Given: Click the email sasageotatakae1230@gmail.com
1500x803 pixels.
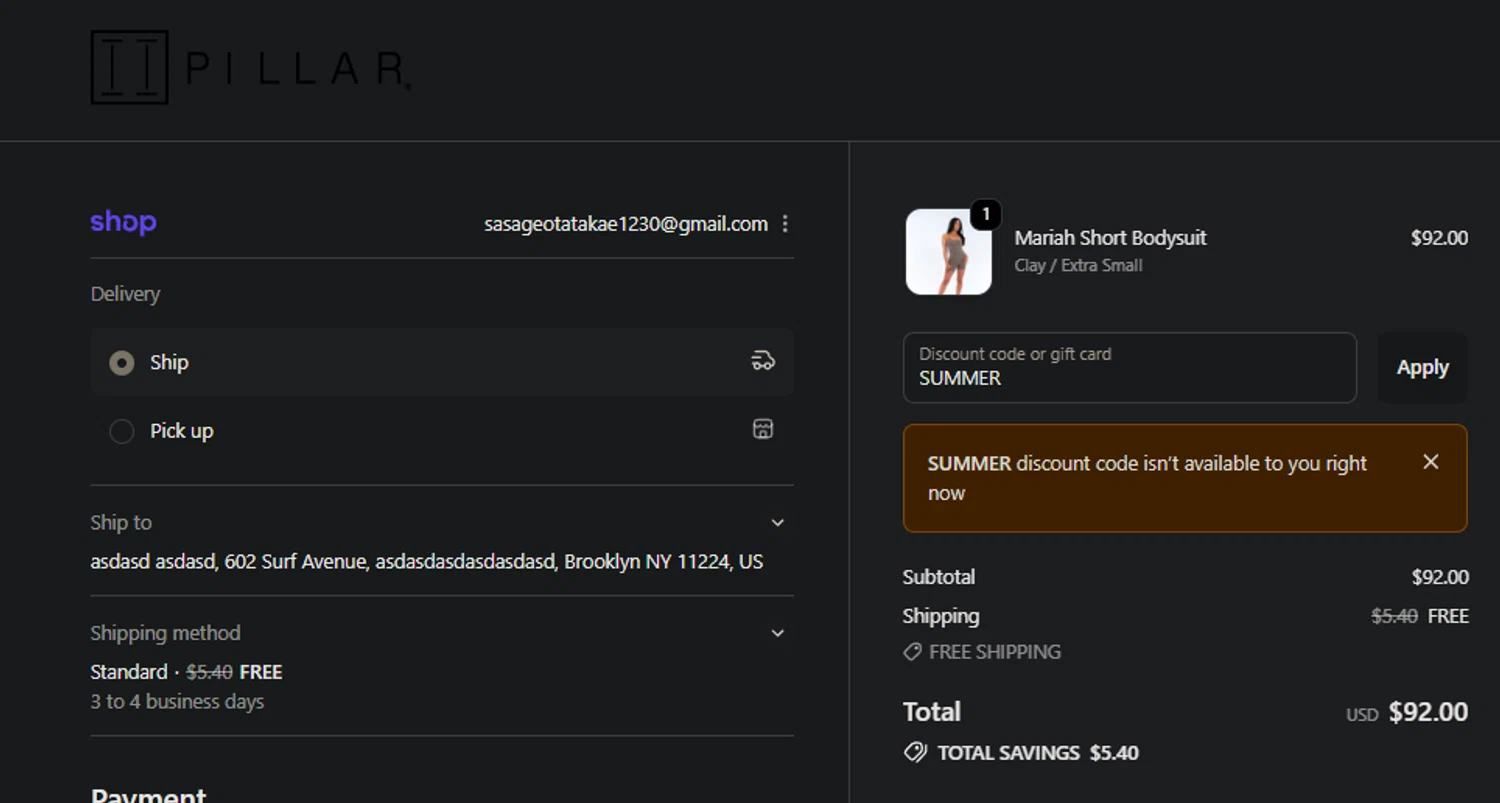Looking at the screenshot, I should 626,224.
